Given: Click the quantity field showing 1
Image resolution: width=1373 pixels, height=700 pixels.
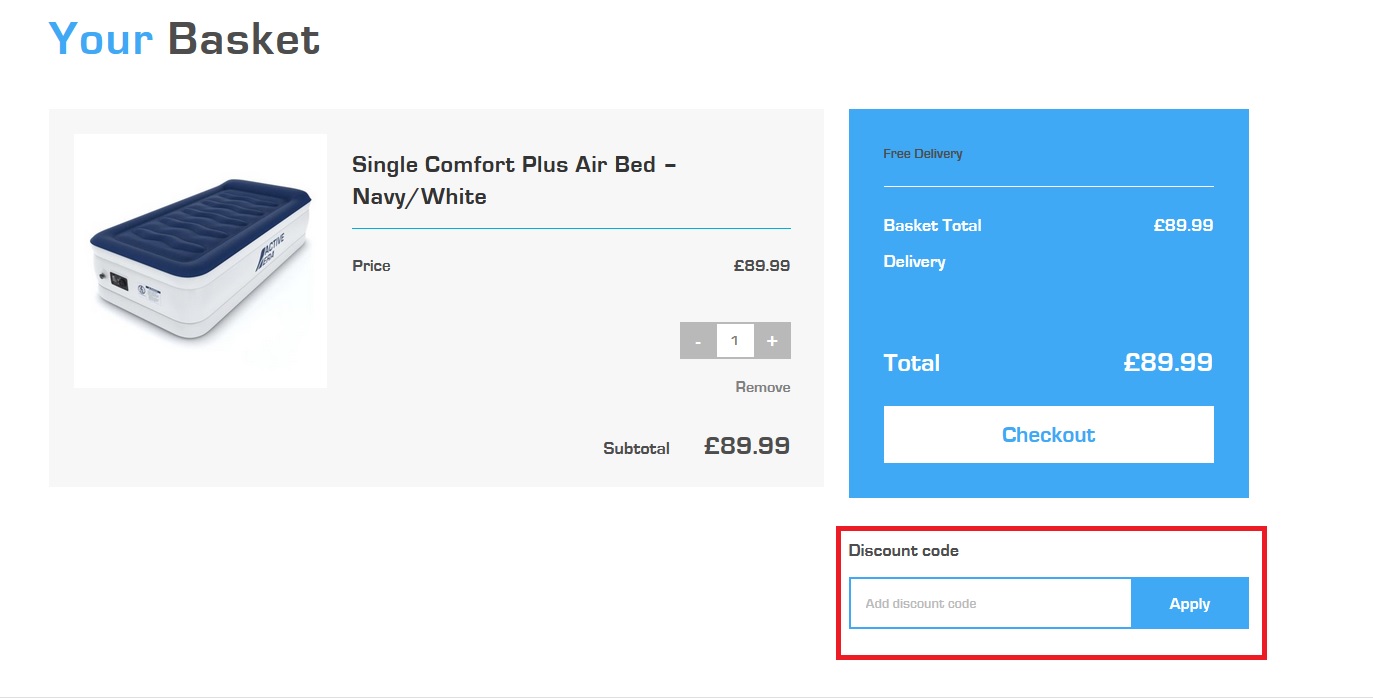Looking at the screenshot, I should pyautogui.click(x=735, y=341).
